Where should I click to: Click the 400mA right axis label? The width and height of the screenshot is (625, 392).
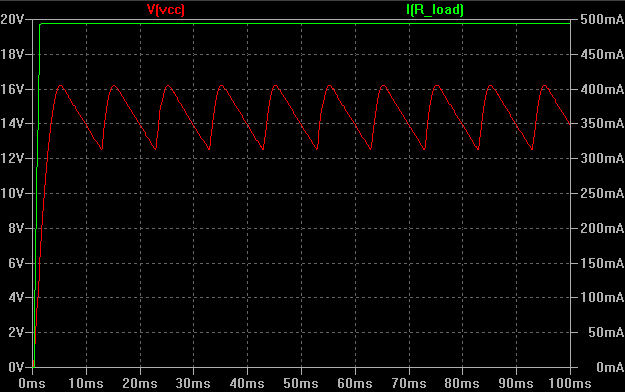(602, 89)
